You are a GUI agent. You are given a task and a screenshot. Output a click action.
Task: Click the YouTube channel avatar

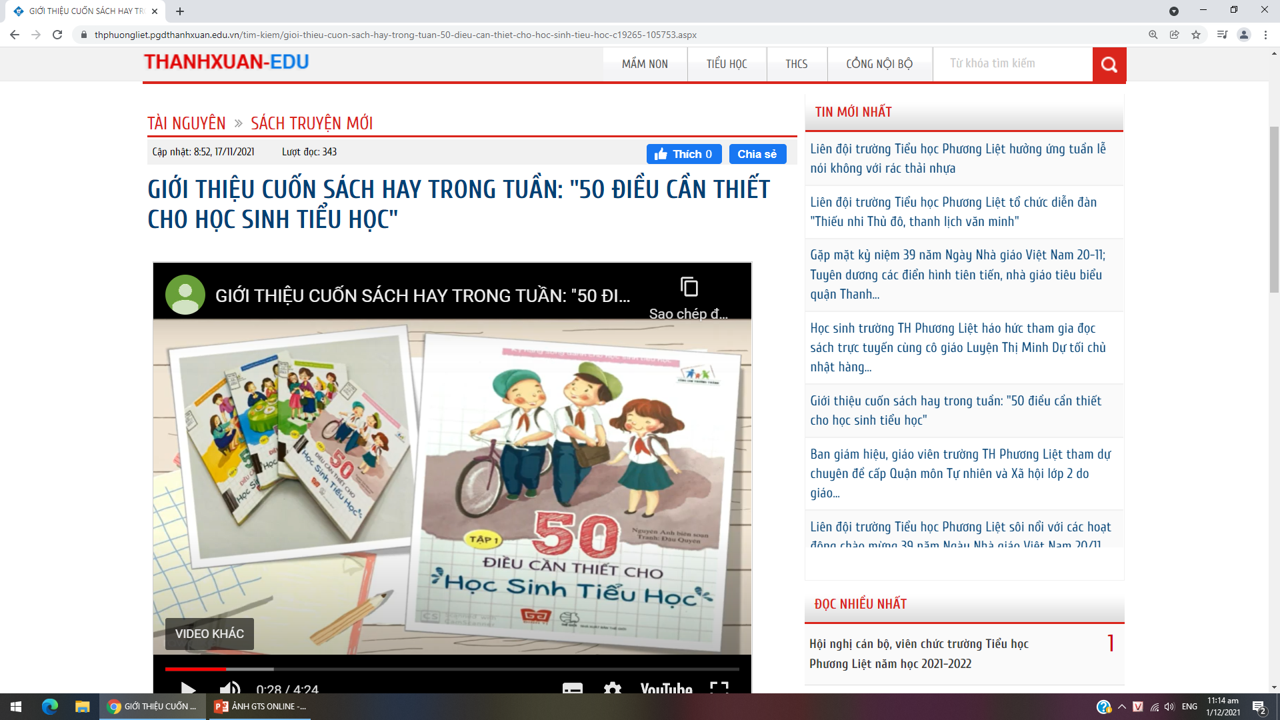[185, 295]
